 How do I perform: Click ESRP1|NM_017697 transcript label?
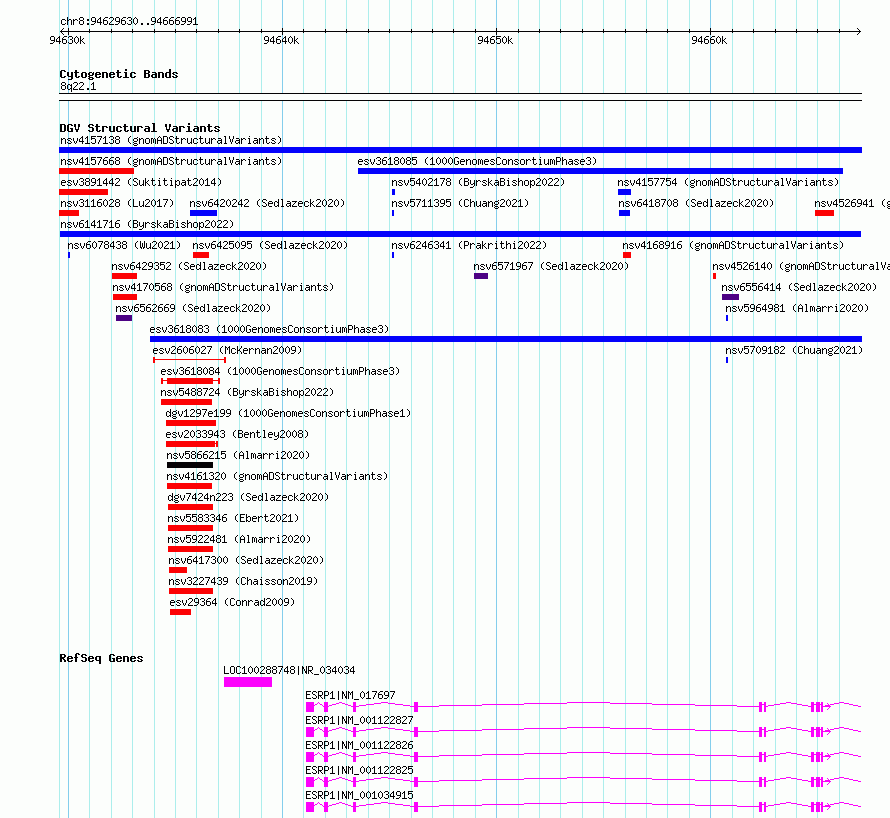click(350, 695)
